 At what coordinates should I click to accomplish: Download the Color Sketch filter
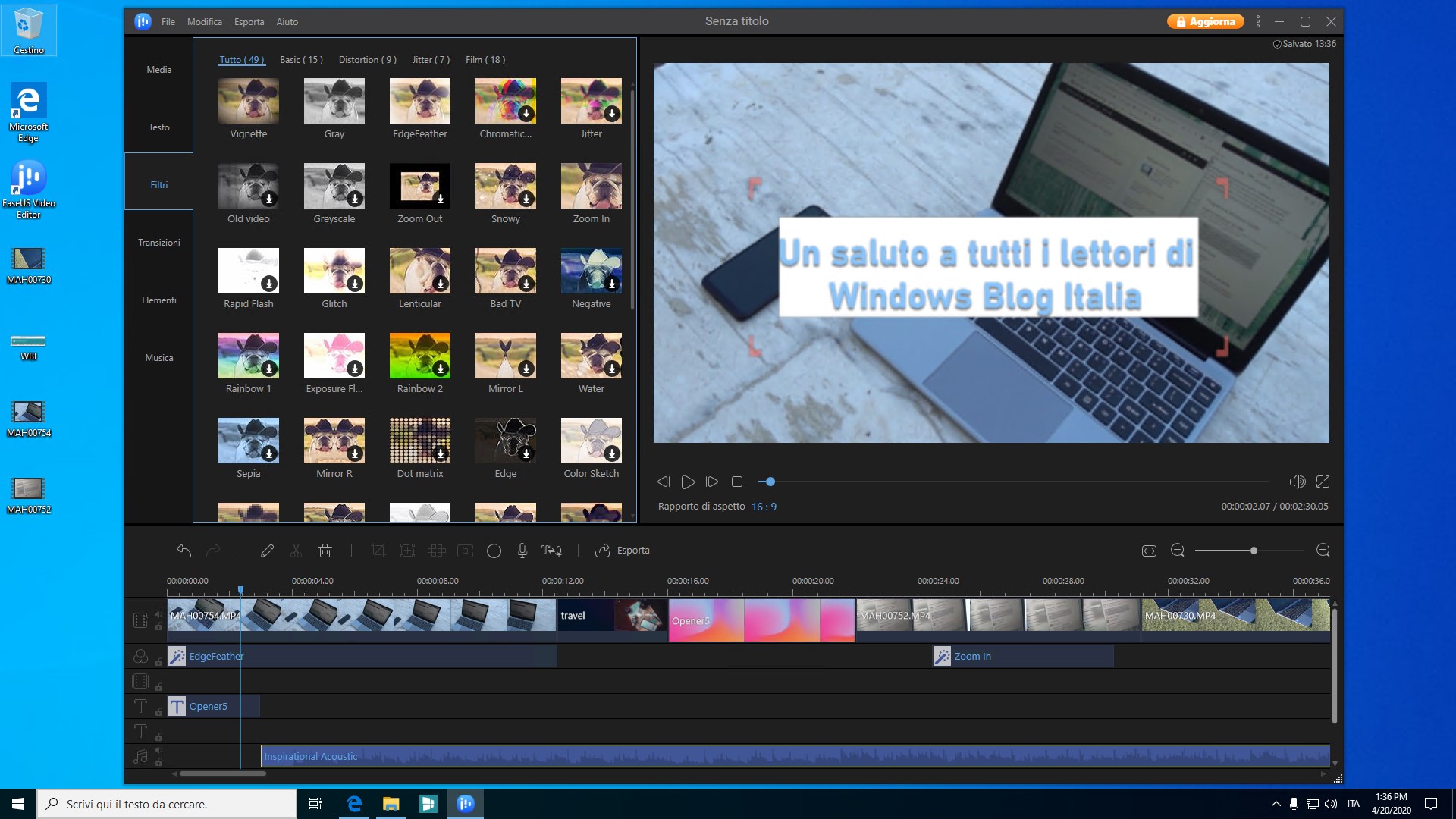(x=612, y=453)
